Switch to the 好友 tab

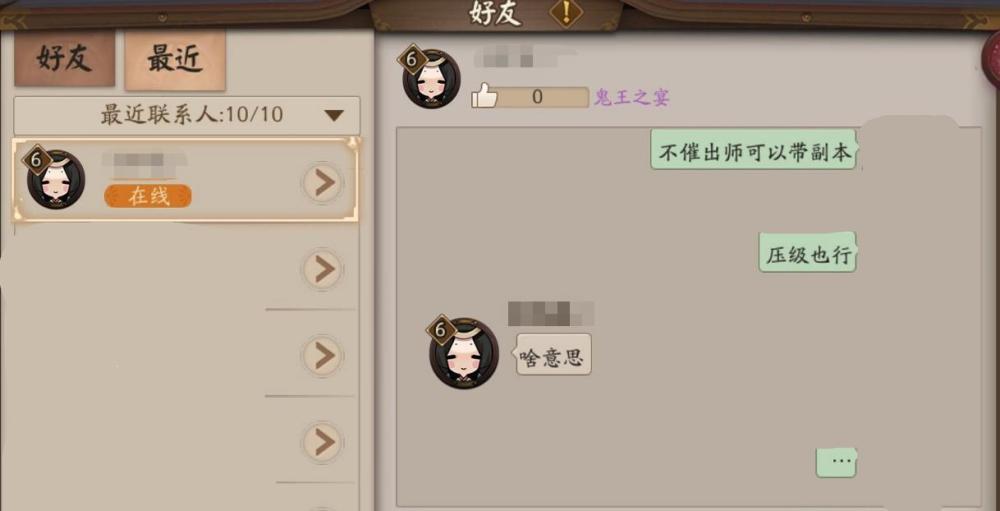point(64,59)
